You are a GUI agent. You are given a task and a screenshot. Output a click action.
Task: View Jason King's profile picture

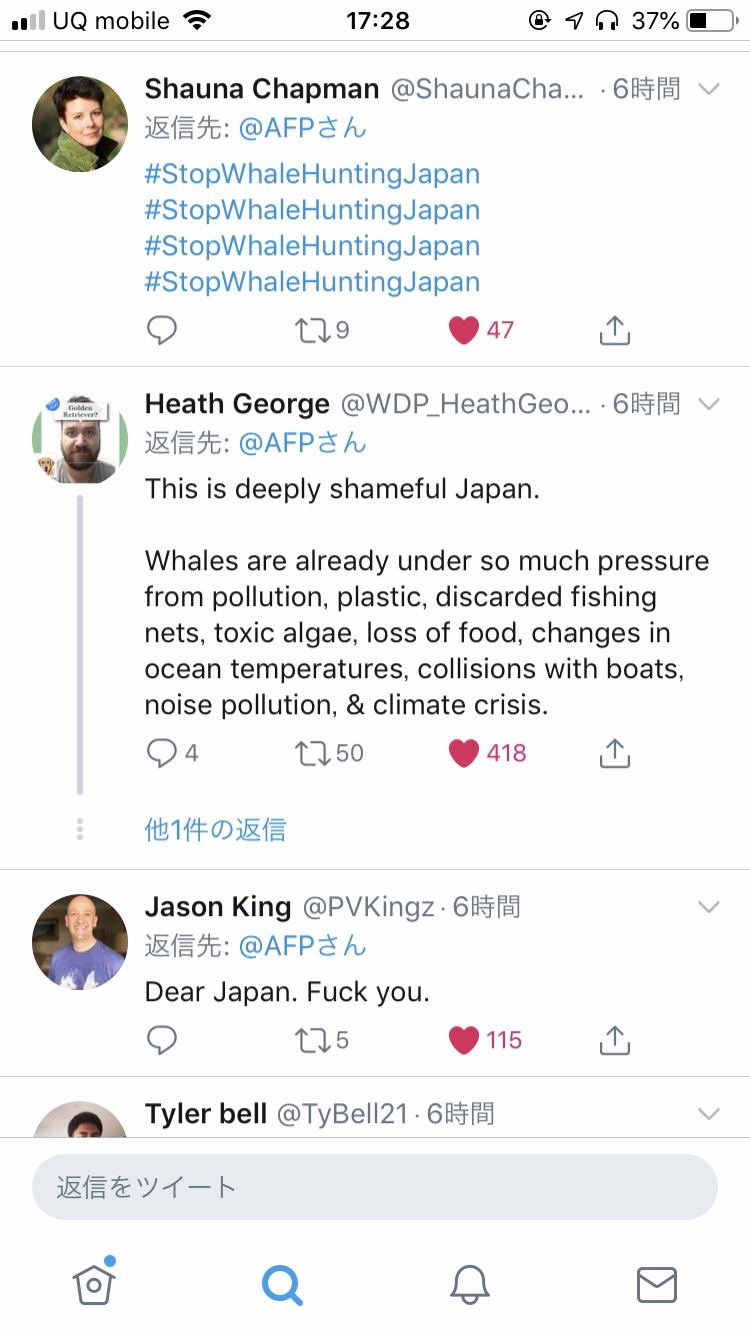click(x=80, y=942)
